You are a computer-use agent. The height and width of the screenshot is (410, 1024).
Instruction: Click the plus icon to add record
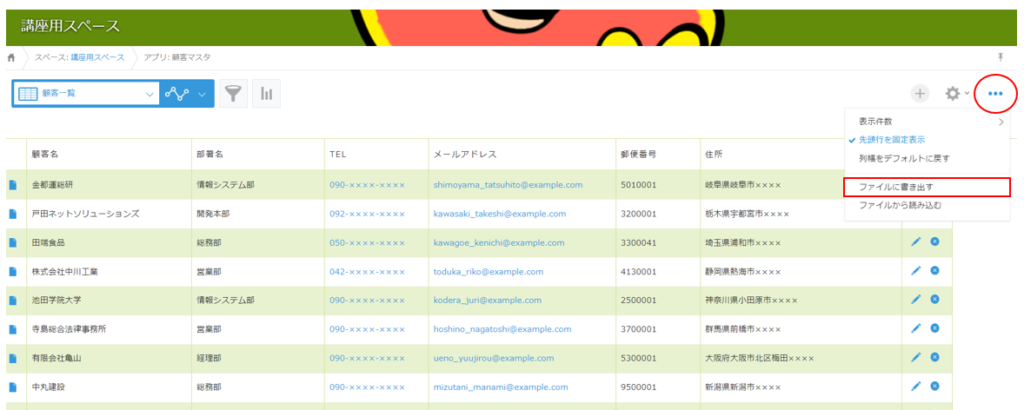coord(919,93)
